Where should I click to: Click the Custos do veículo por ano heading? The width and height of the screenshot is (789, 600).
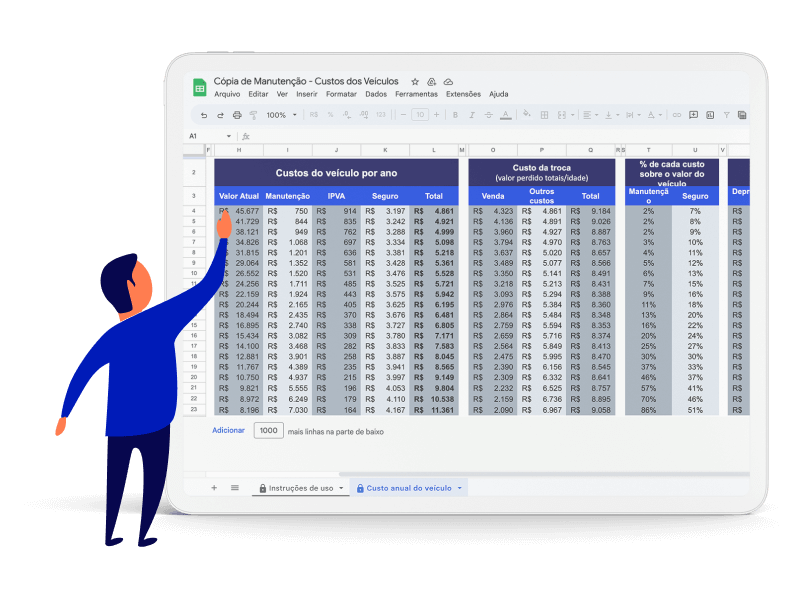336,173
